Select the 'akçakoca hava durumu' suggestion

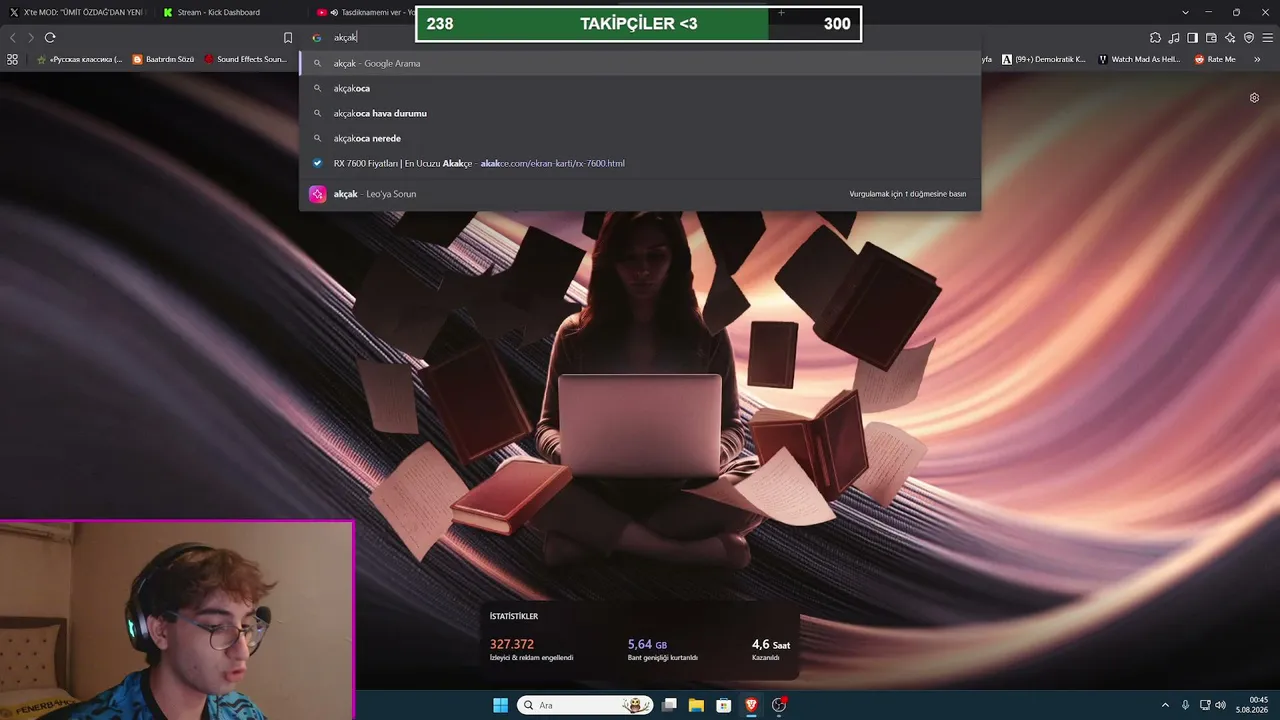tap(640, 113)
